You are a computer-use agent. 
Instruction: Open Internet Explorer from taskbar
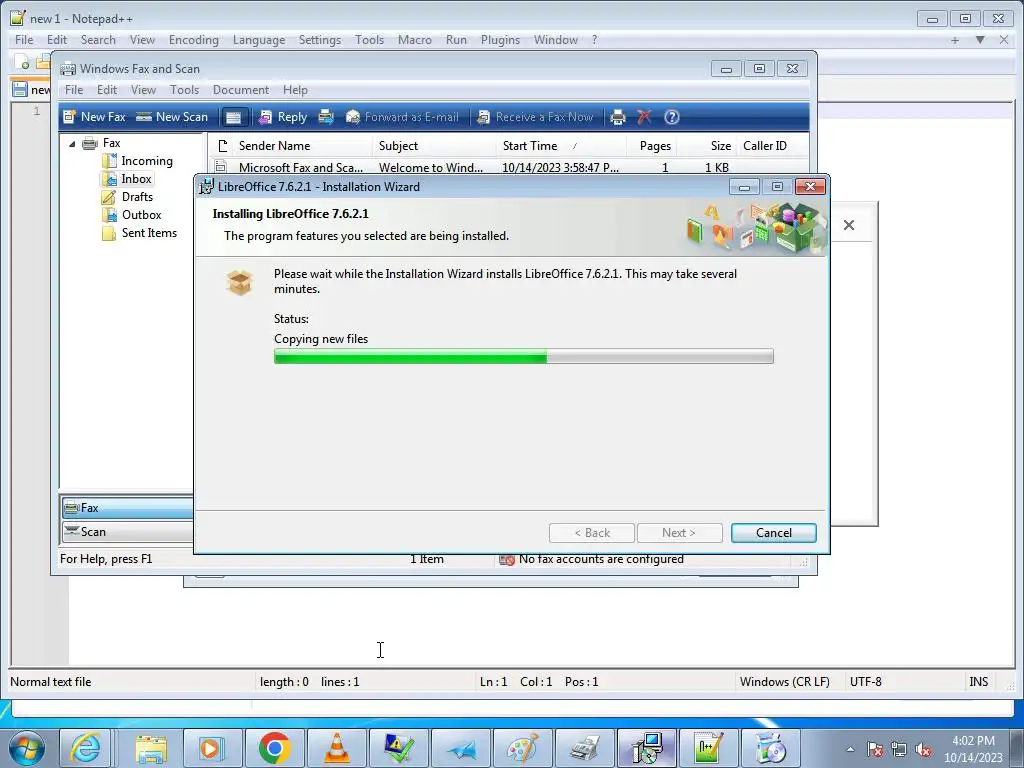coord(86,748)
